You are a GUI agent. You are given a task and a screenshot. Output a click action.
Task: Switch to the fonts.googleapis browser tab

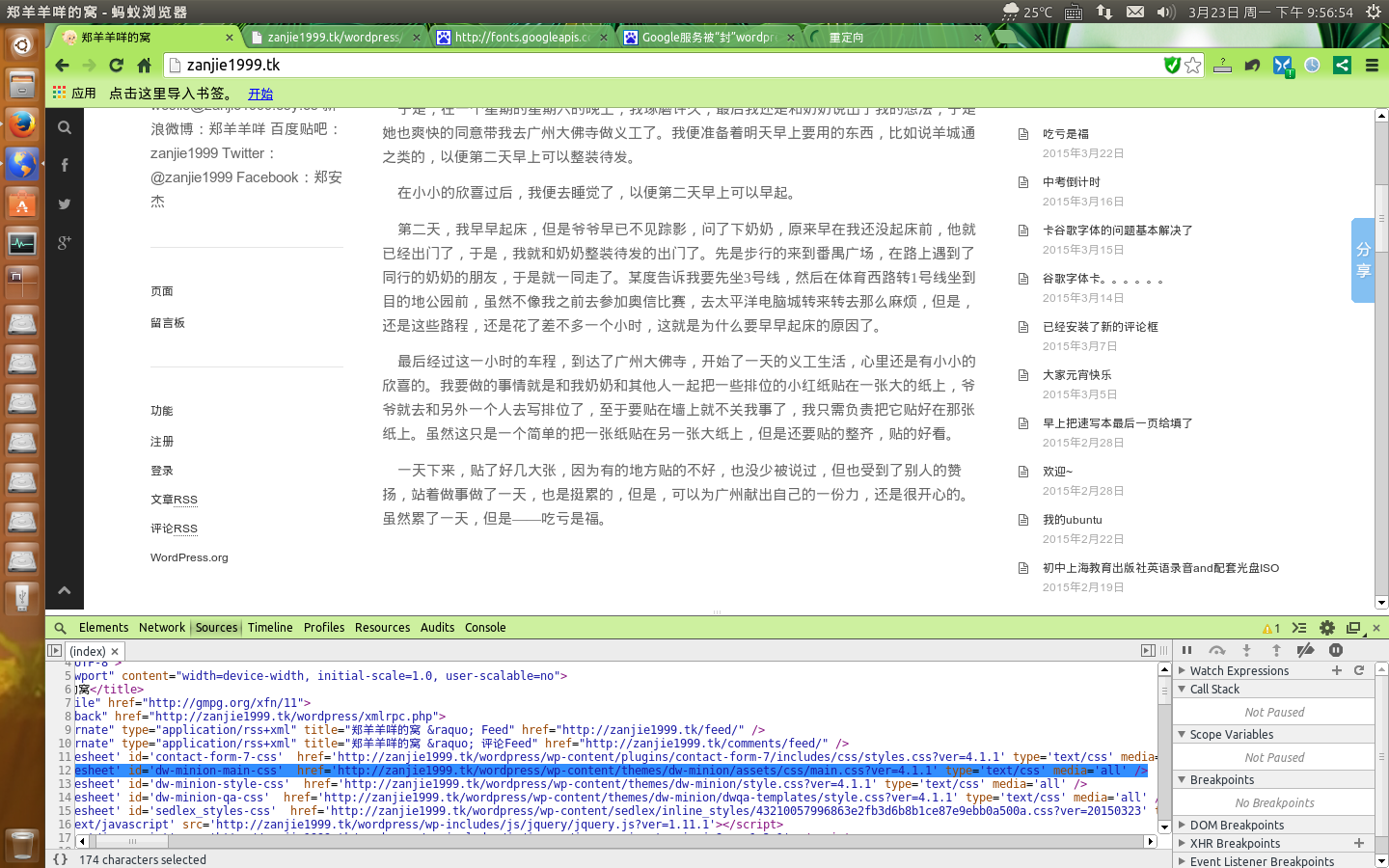522,38
